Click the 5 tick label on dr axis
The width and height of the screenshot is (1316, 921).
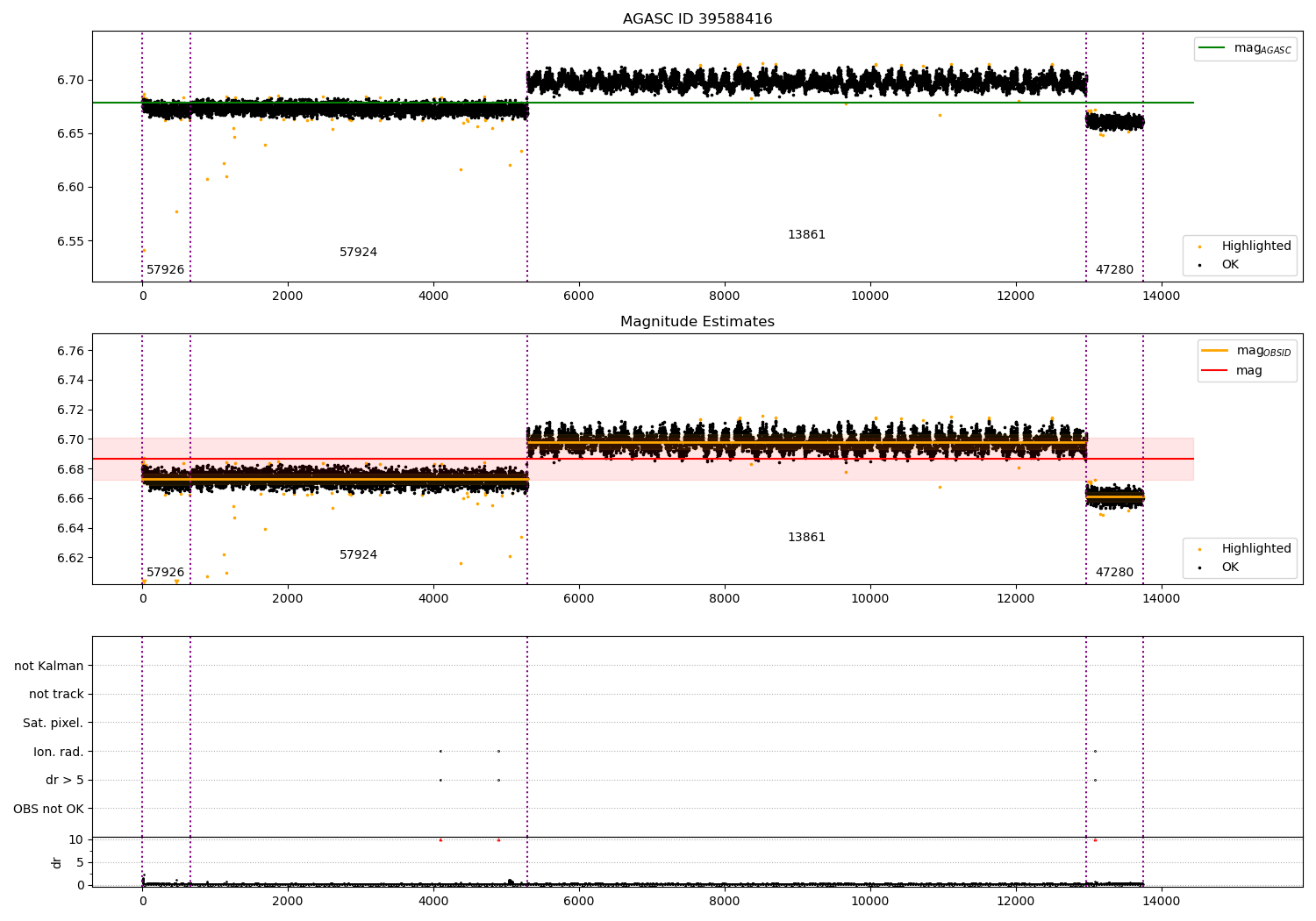80,863
